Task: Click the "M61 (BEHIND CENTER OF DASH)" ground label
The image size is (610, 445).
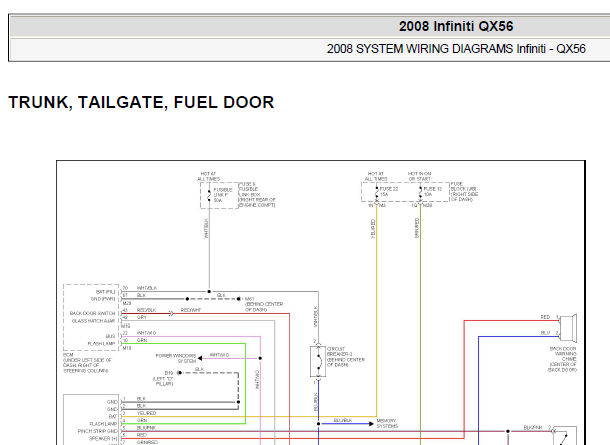Action: pos(264,304)
